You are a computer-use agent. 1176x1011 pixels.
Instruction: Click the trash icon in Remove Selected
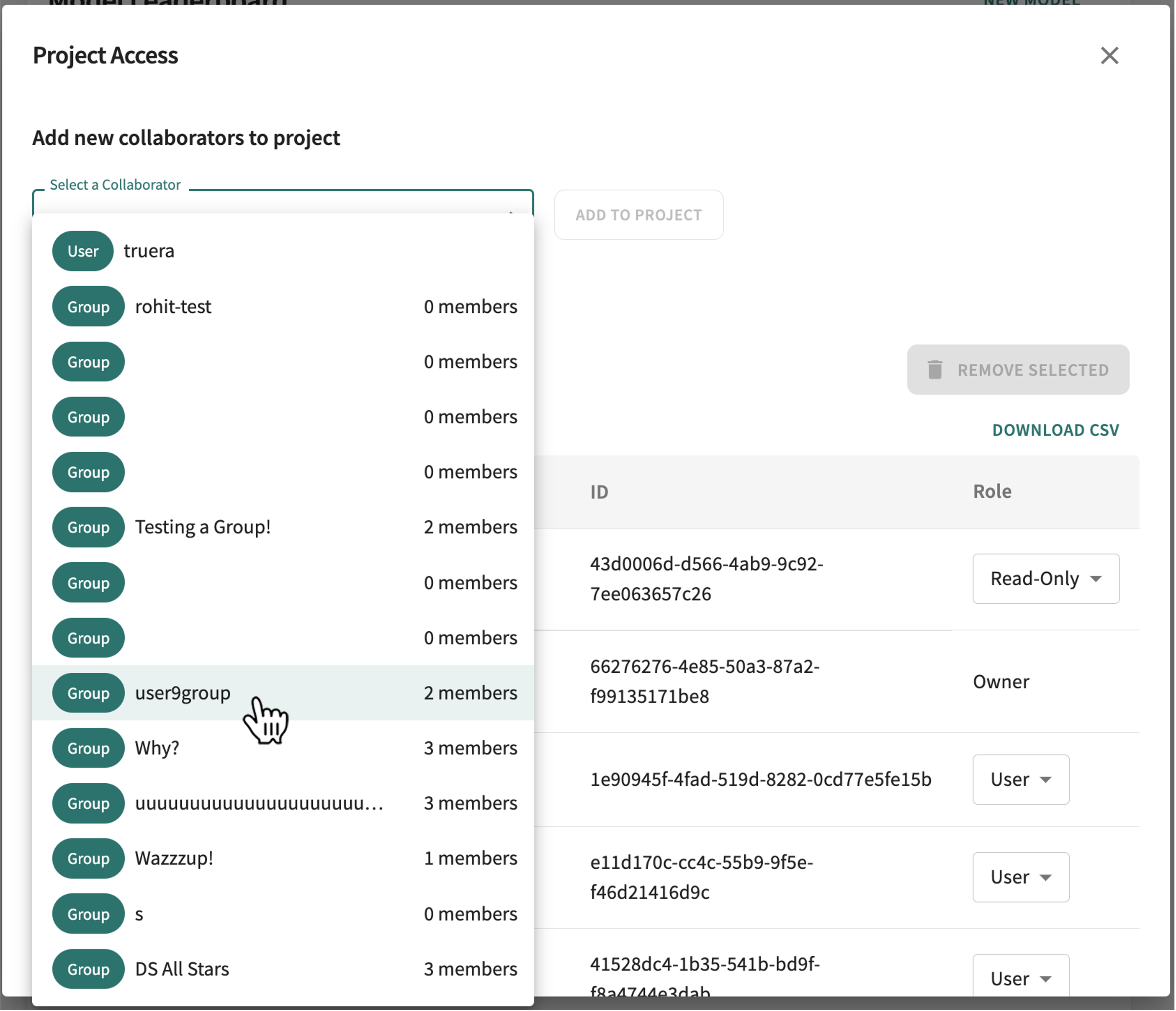tap(935, 370)
